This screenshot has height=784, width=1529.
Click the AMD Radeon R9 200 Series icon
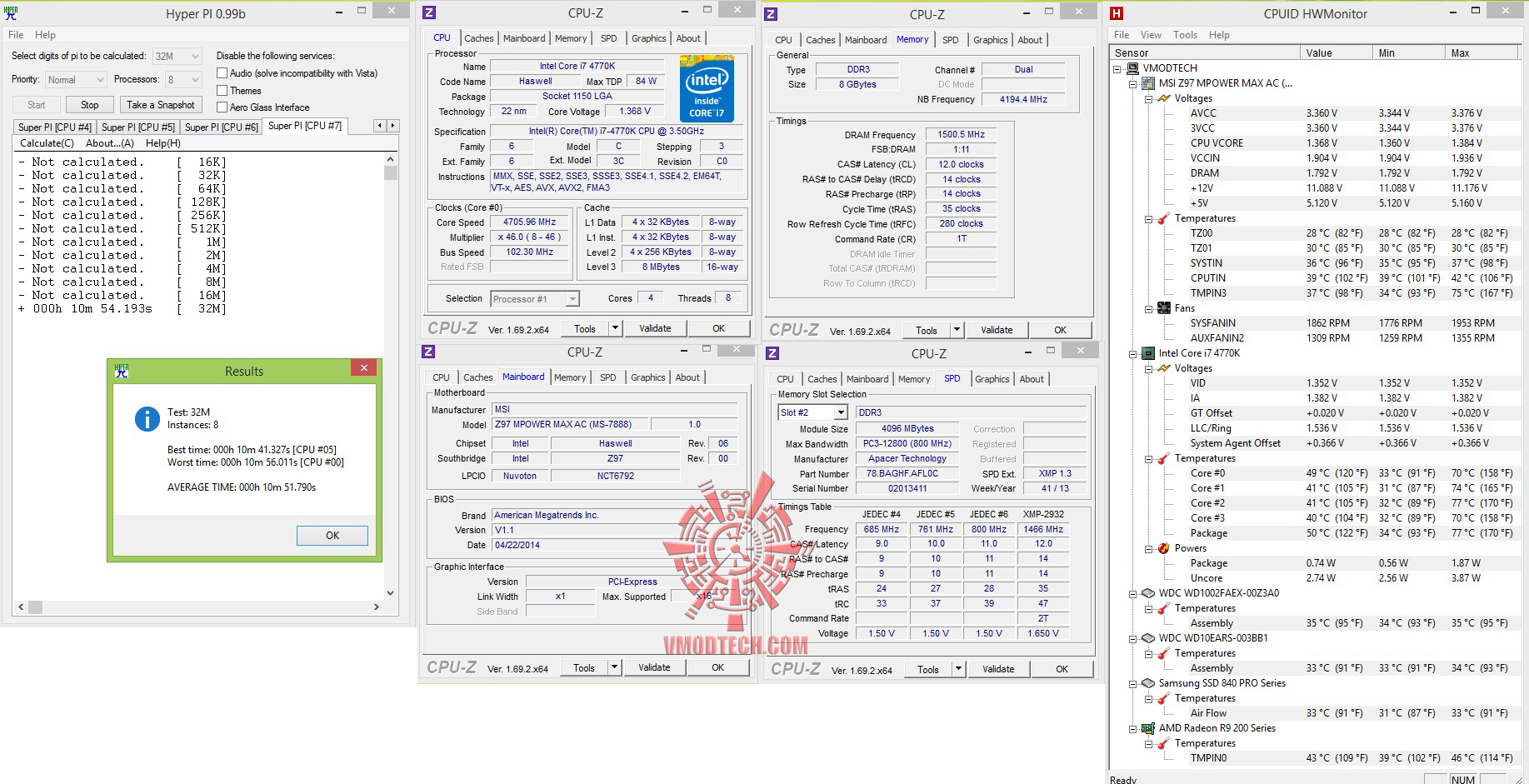[x=1149, y=728]
